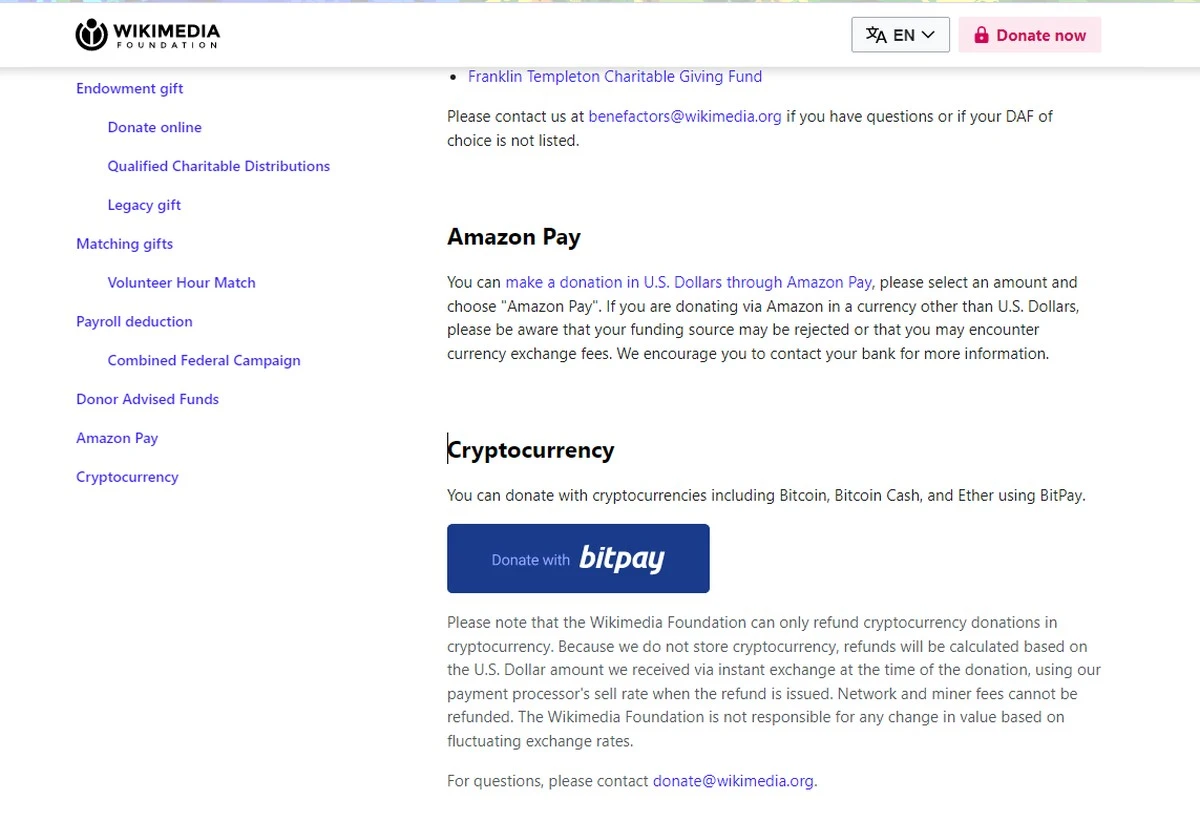This screenshot has height=822, width=1200.
Task: Jump to Donor Advised Funds section
Action: (147, 399)
